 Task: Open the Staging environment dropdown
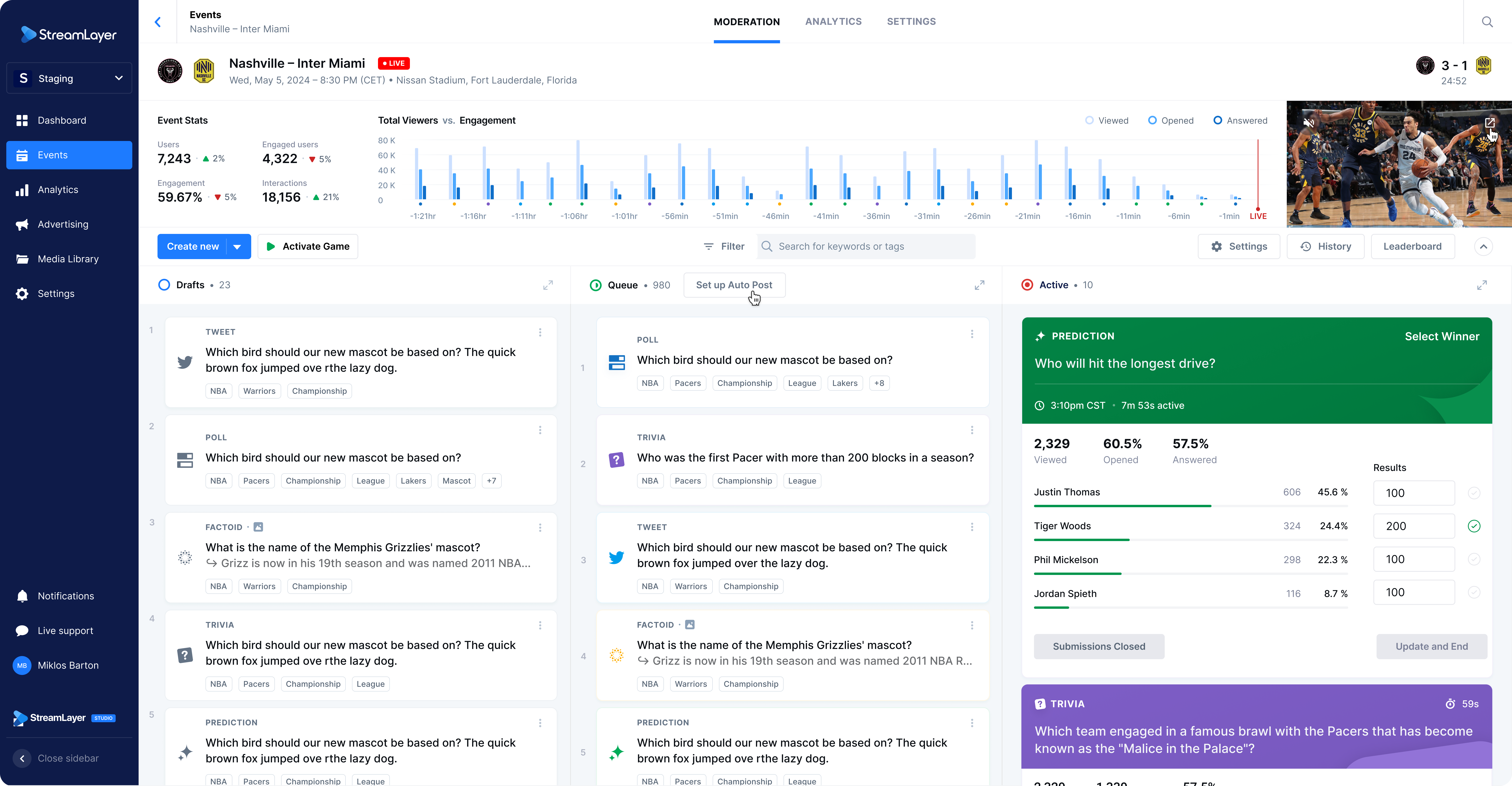(69, 78)
